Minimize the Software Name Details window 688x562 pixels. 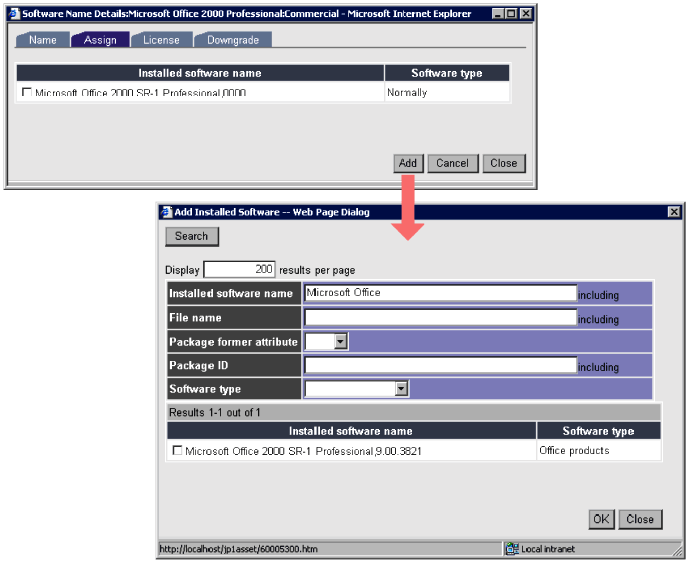coord(498,14)
